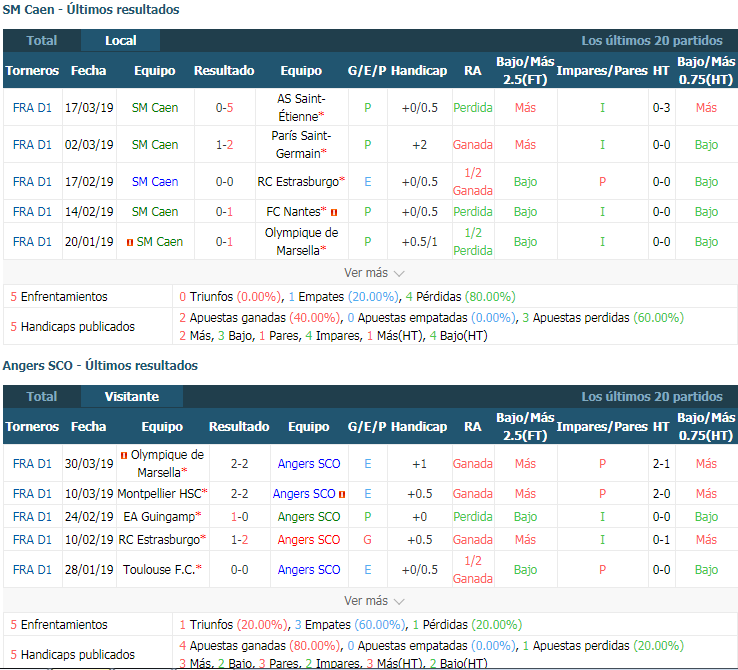This screenshot has width=738, height=670.
Task: Click Angers SCO in the 10/02/19 row
Action: point(309,540)
